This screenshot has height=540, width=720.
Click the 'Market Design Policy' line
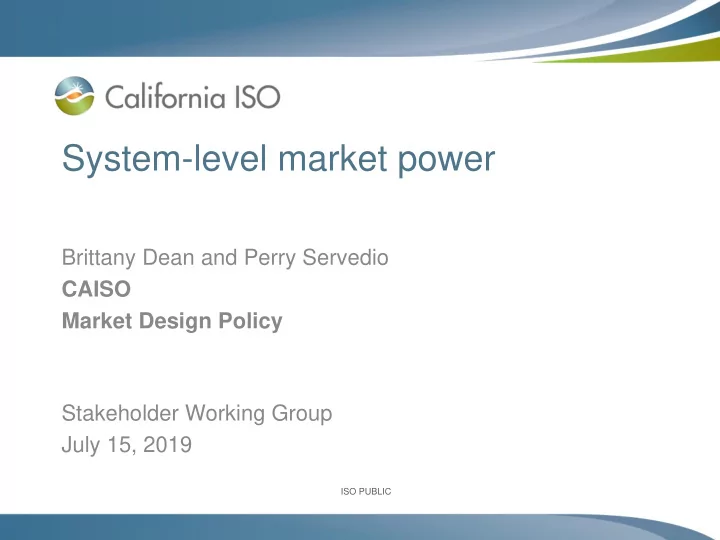pyautogui.click(x=172, y=321)
